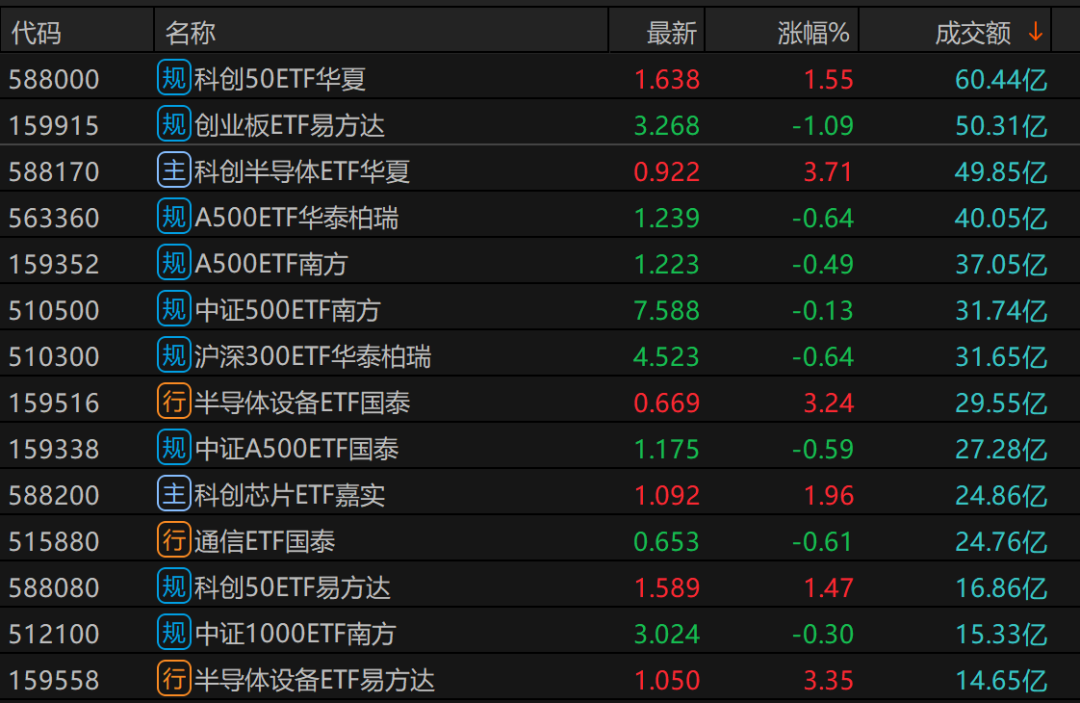Sort by the 名称 column header

click(x=190, y=32)
